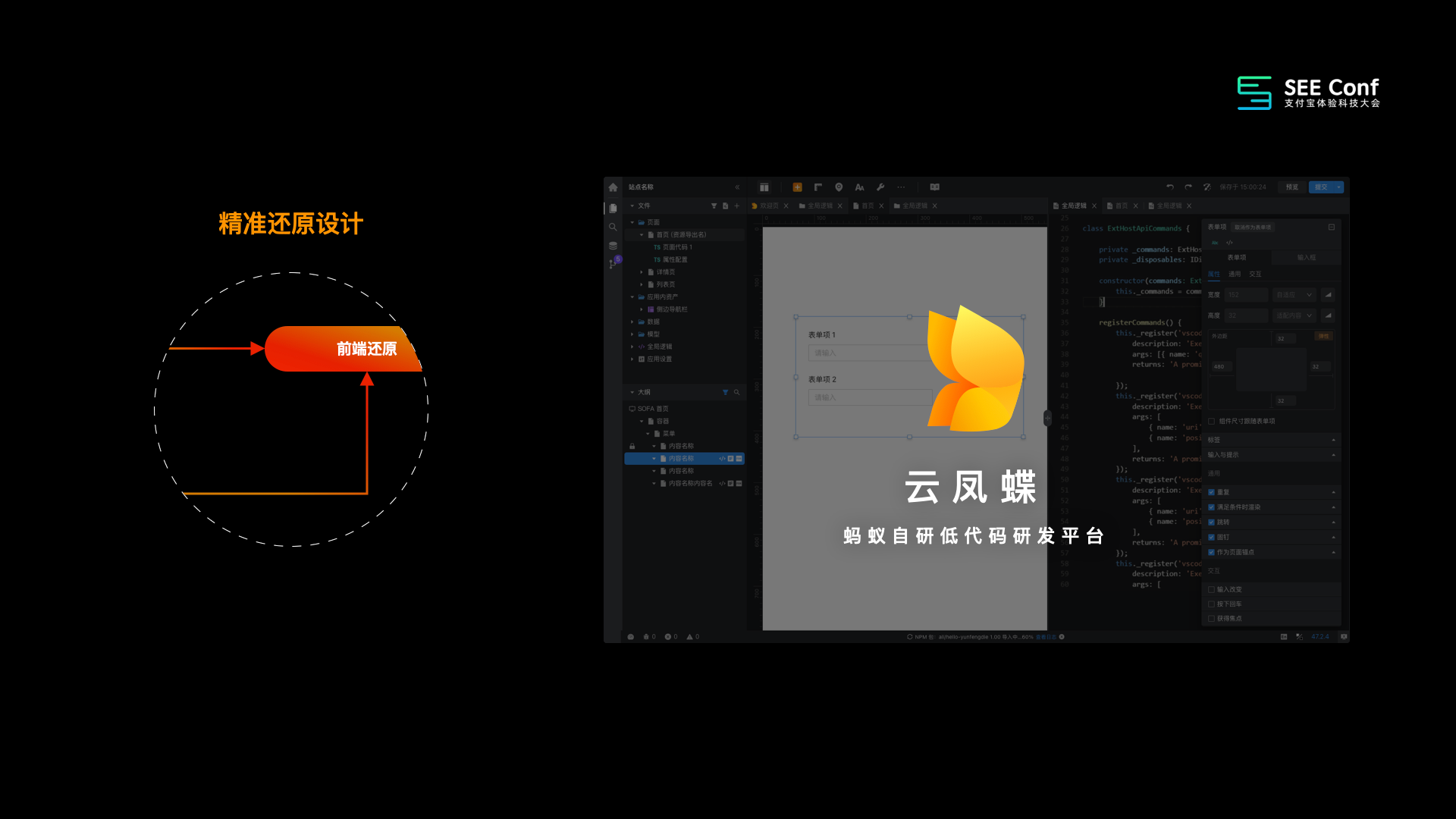
Task: Click the triangle icon beside 宽度 field
Action: (1328, 294)
